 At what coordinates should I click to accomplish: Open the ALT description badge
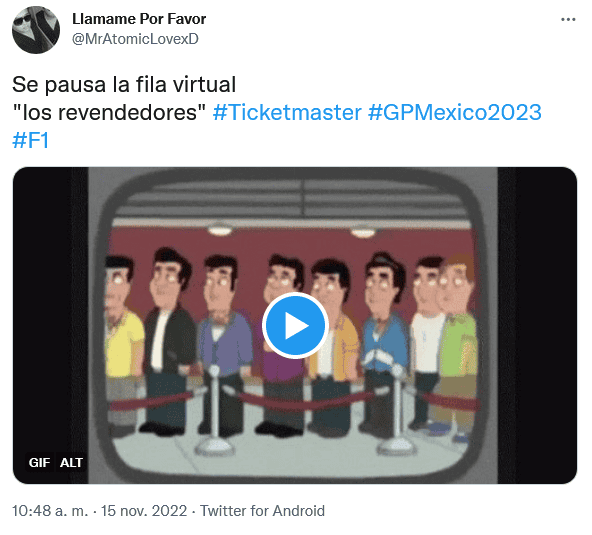click(x=71, y=463)
